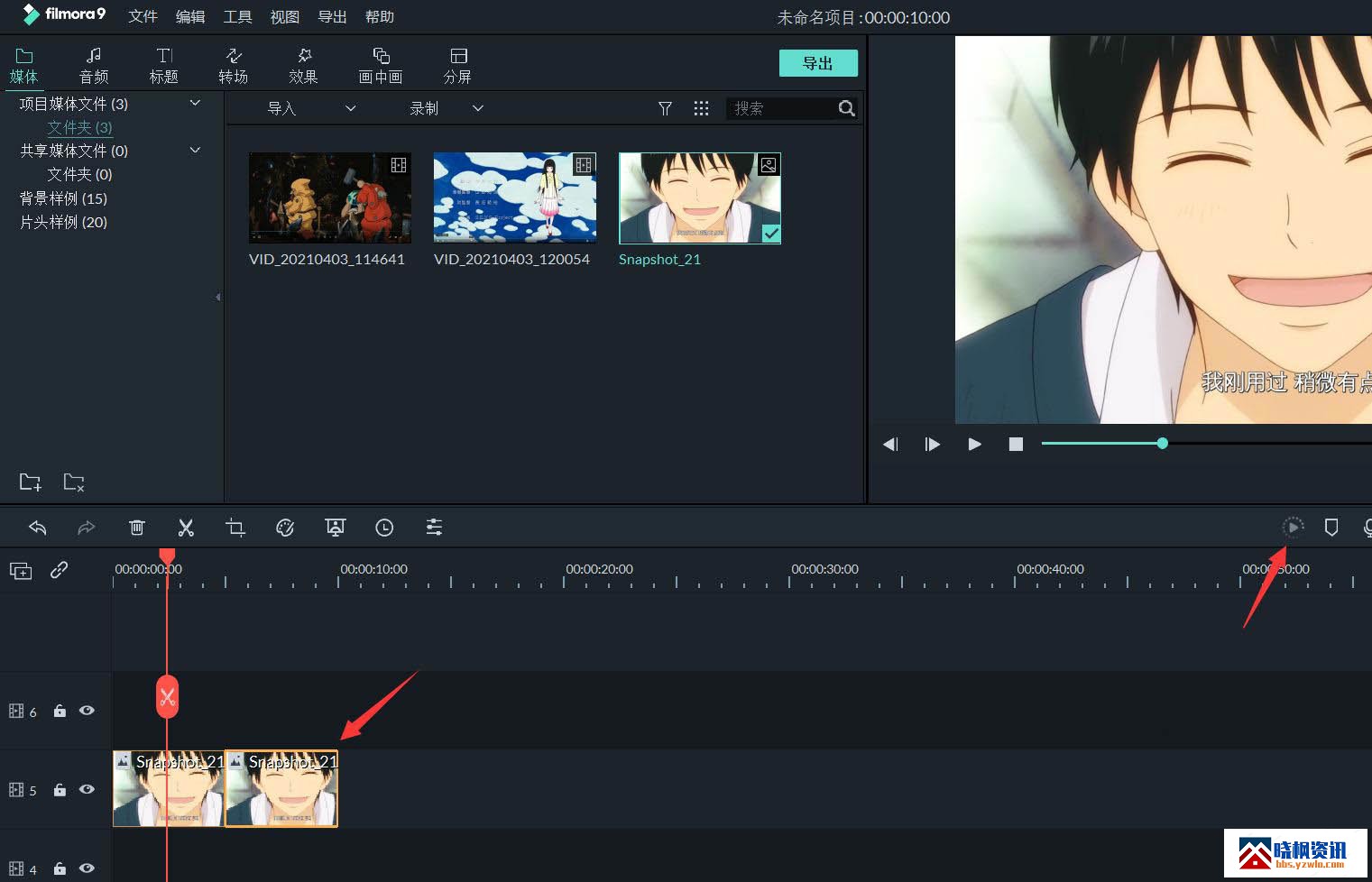Open the filter funnel icon
This screenshot has height=882, width=1372.
[x=665, y=108]
